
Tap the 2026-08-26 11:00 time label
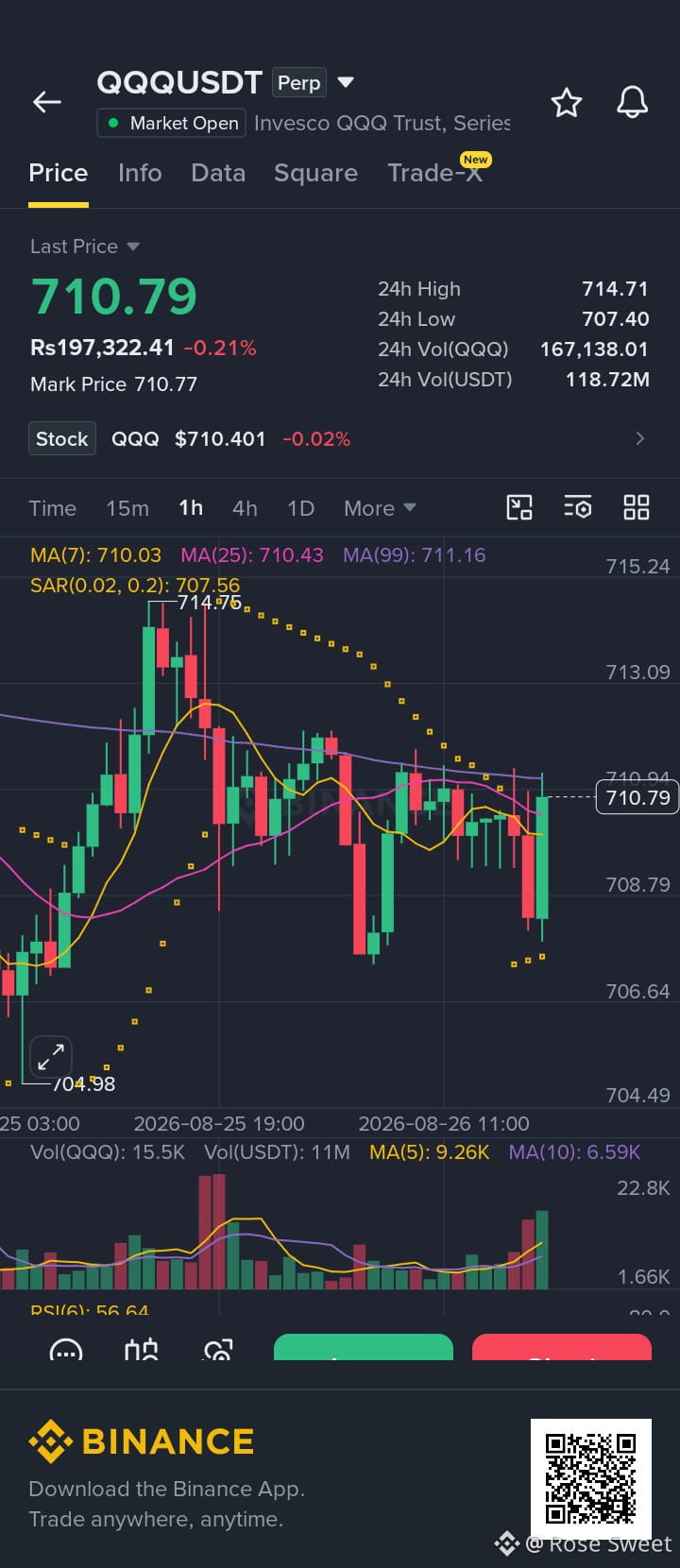(444, 1124)
